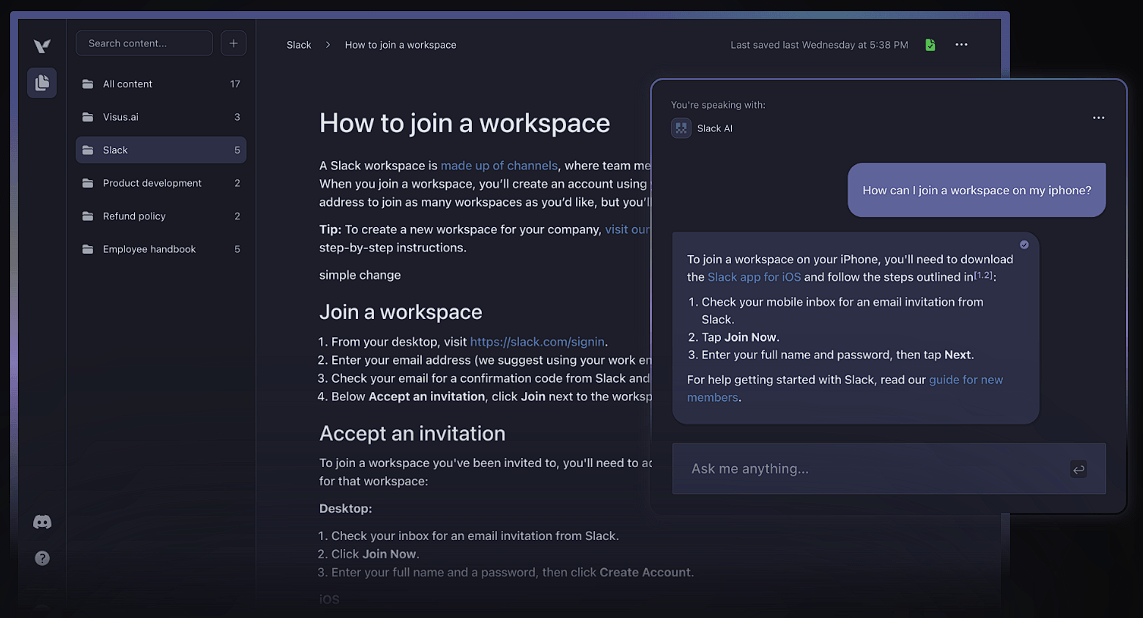Click the count 17 next to All content
This screenshot has width=1143, height=618.
click(235, 84)
